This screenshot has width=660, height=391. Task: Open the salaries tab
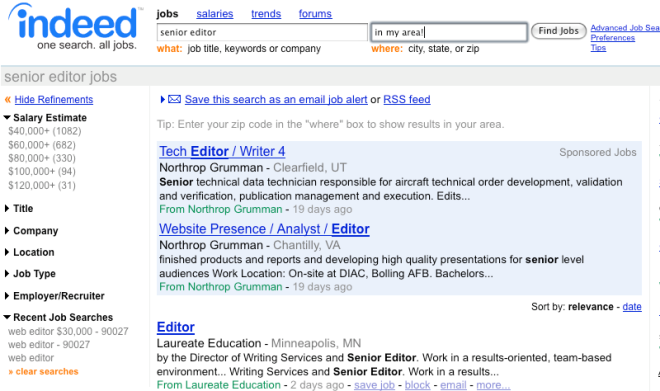point(215,13)
